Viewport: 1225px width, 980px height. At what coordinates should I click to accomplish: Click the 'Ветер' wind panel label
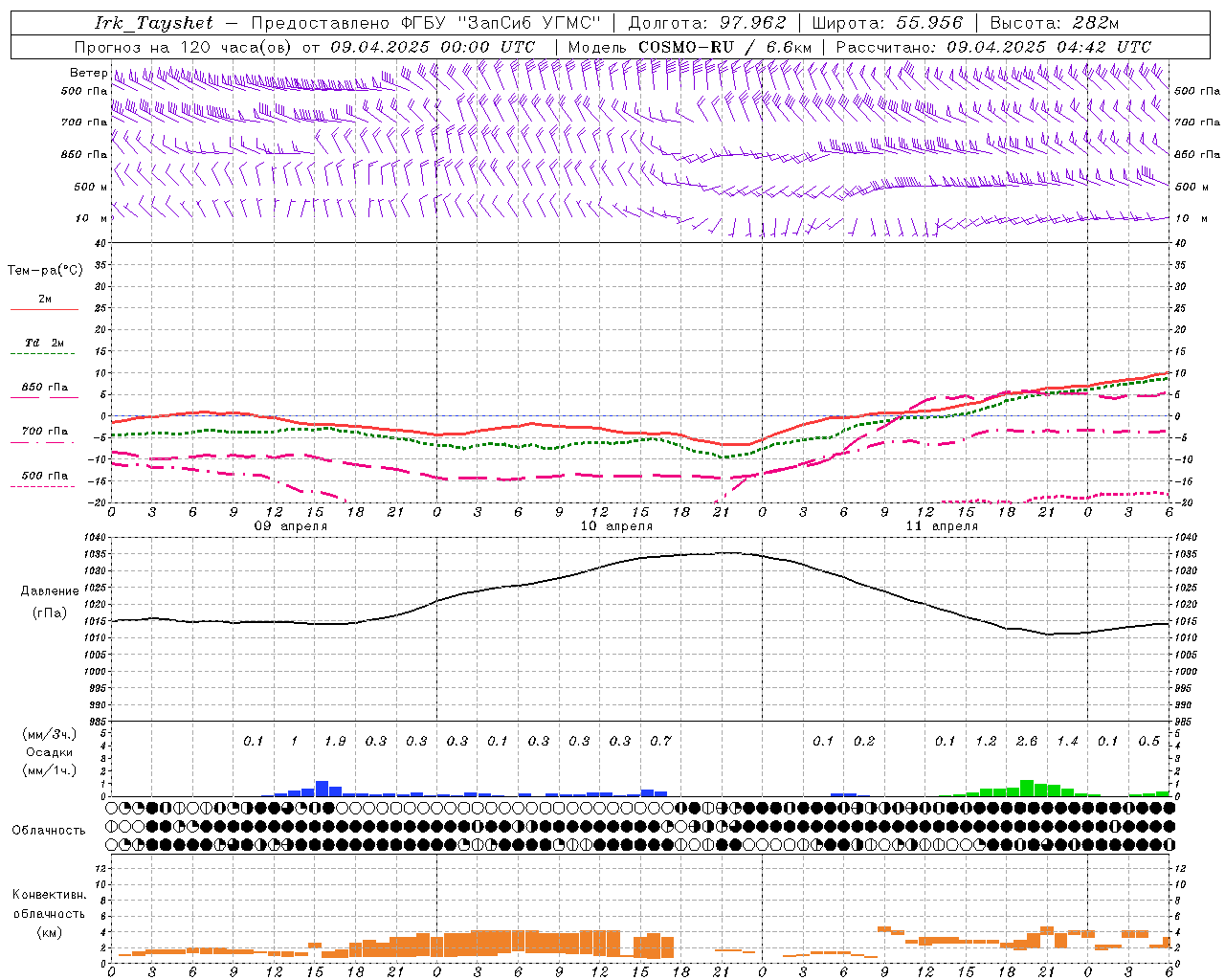88,73
